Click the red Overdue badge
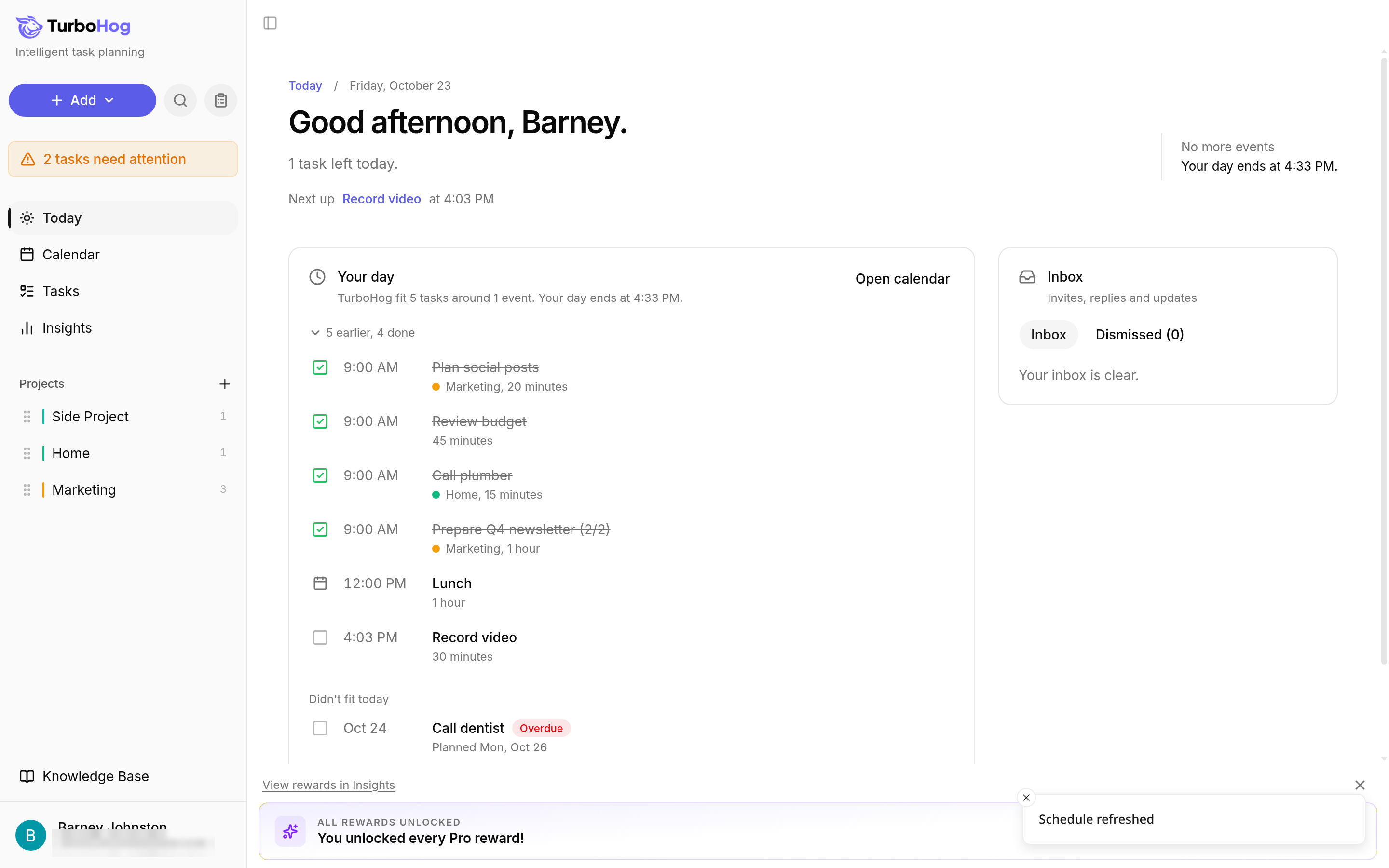 point(541,728)
